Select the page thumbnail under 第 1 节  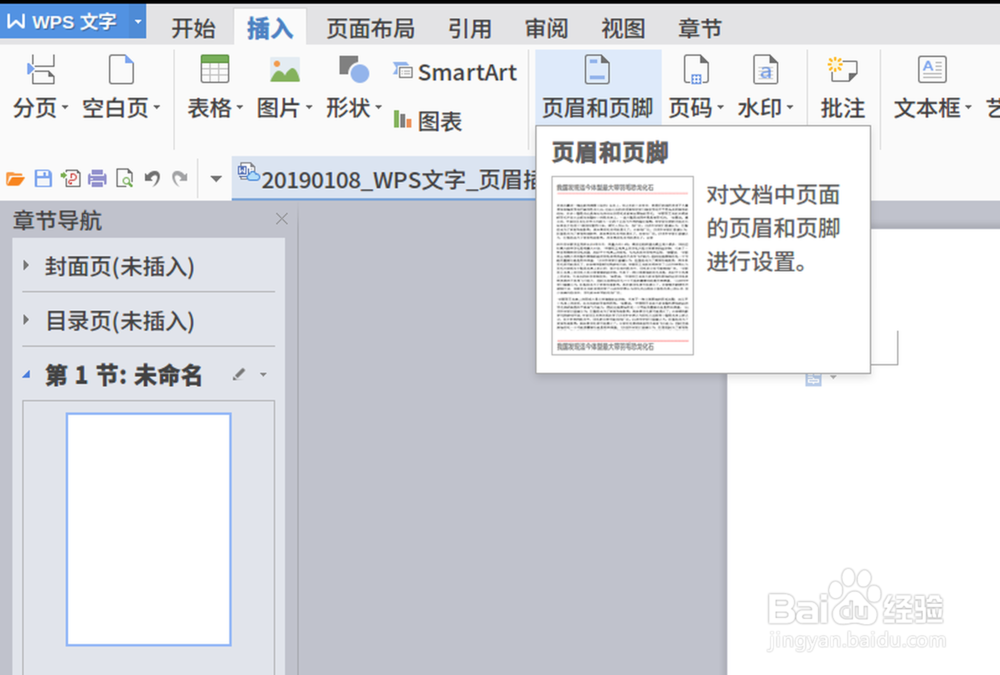(148, 527)
